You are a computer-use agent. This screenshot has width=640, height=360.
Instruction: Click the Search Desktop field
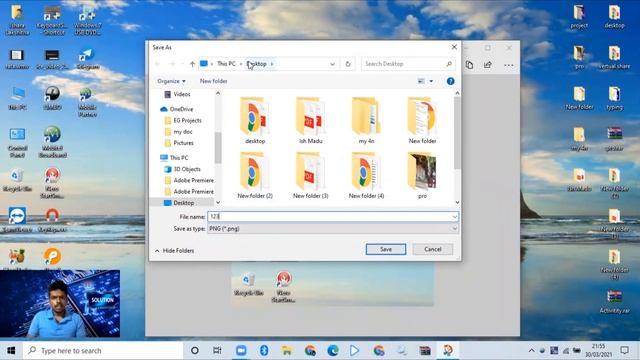click(x=408, y=64)
